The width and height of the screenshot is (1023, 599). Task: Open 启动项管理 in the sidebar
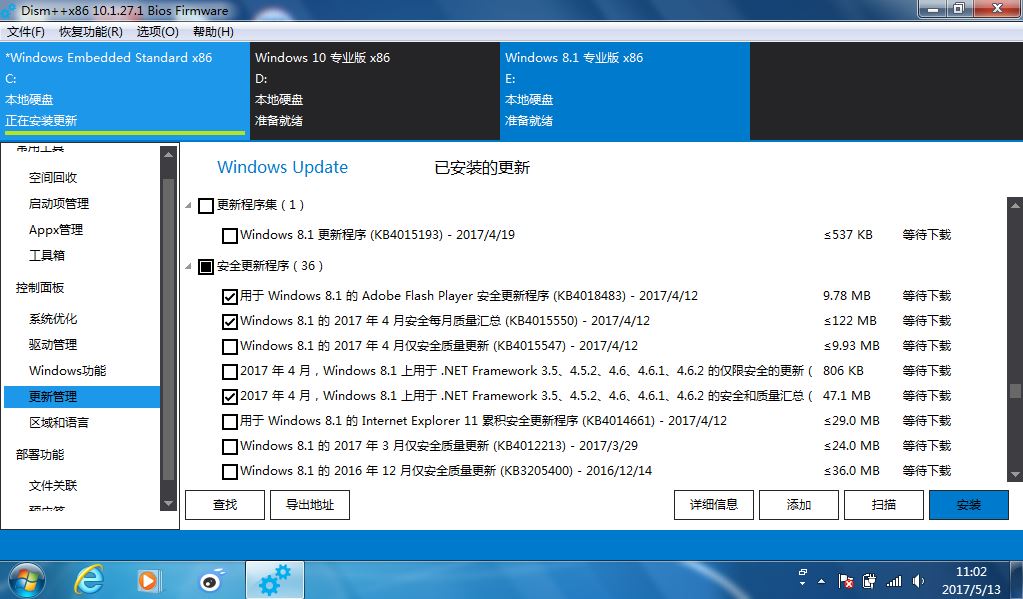click(59, 204)
